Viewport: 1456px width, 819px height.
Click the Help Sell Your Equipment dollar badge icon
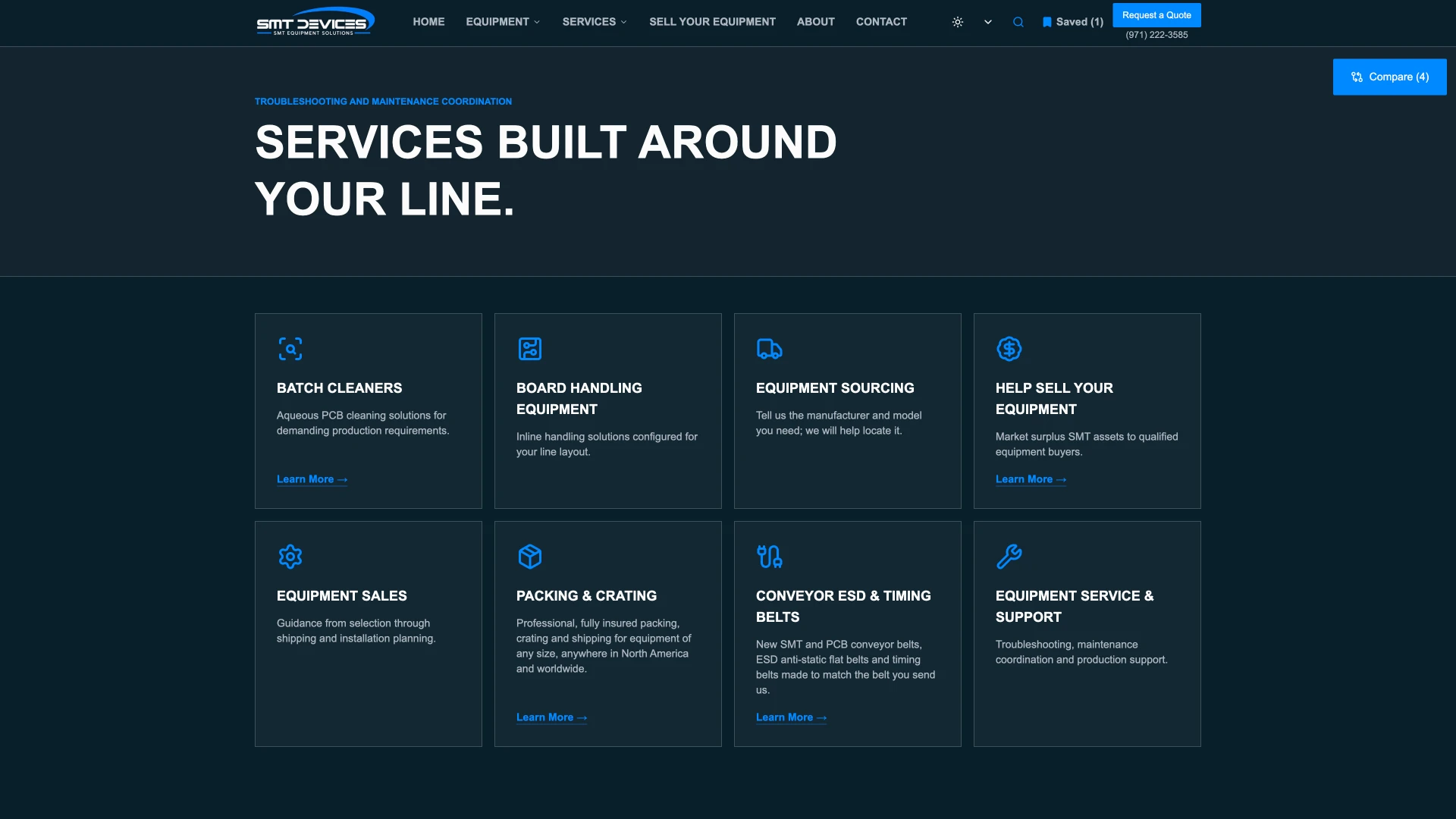coord(1009,349)
